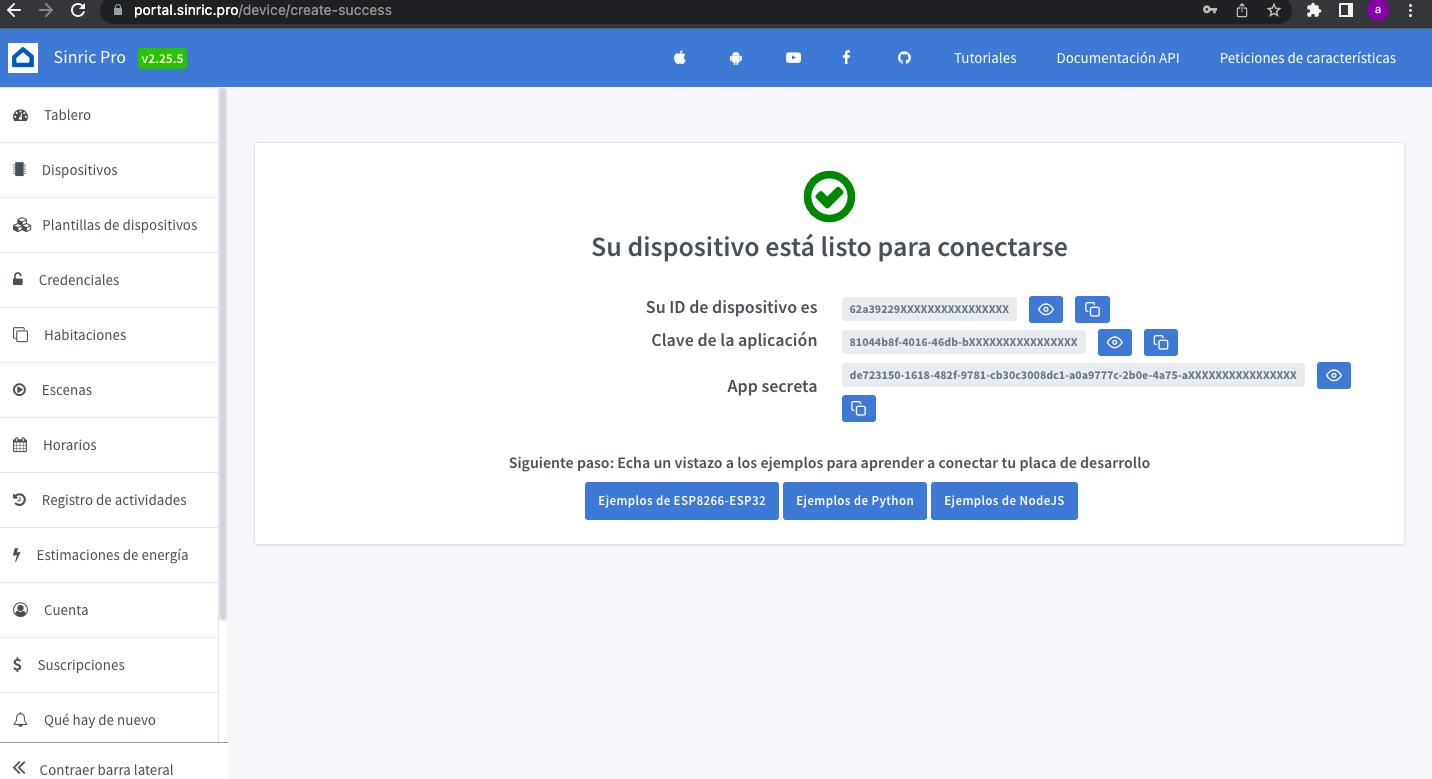Unmask the App secreta with eye button

click(x=1333, y=376)
